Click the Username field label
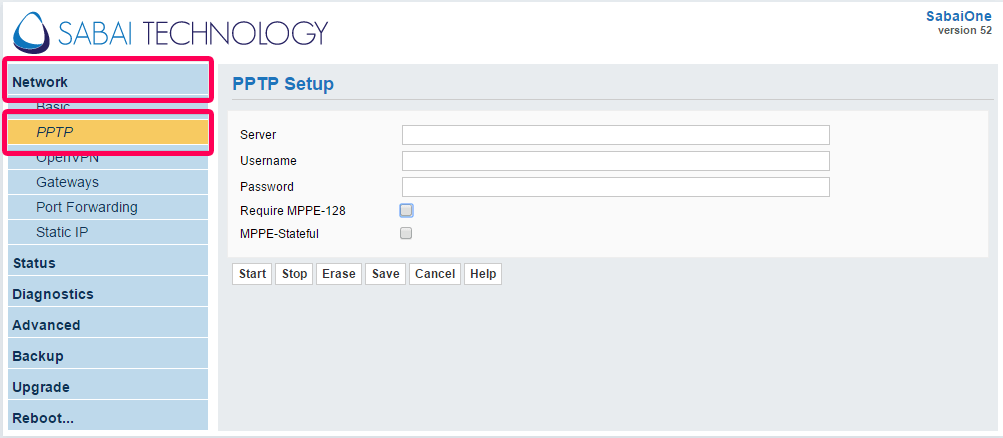The width and height of the screenshot is (1003, 438). [268, 160]
